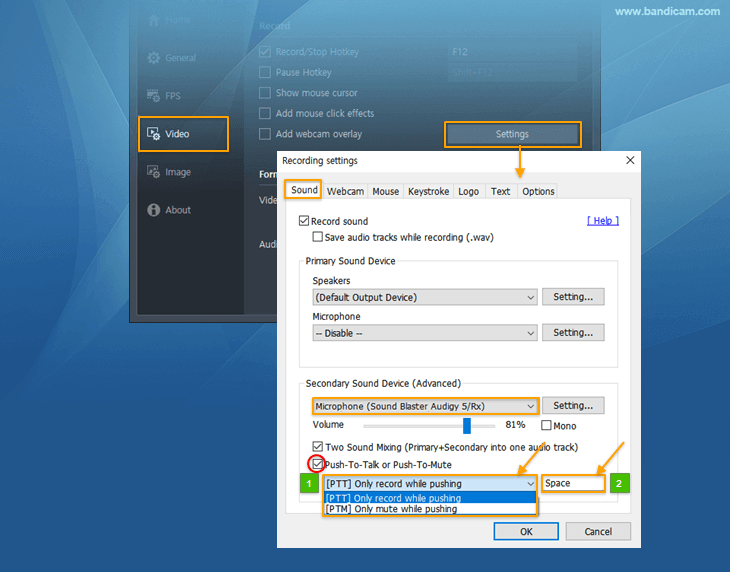730x572 pixels.
Task: Select the Video section in sidebar
Action: [x=183, y=134]
